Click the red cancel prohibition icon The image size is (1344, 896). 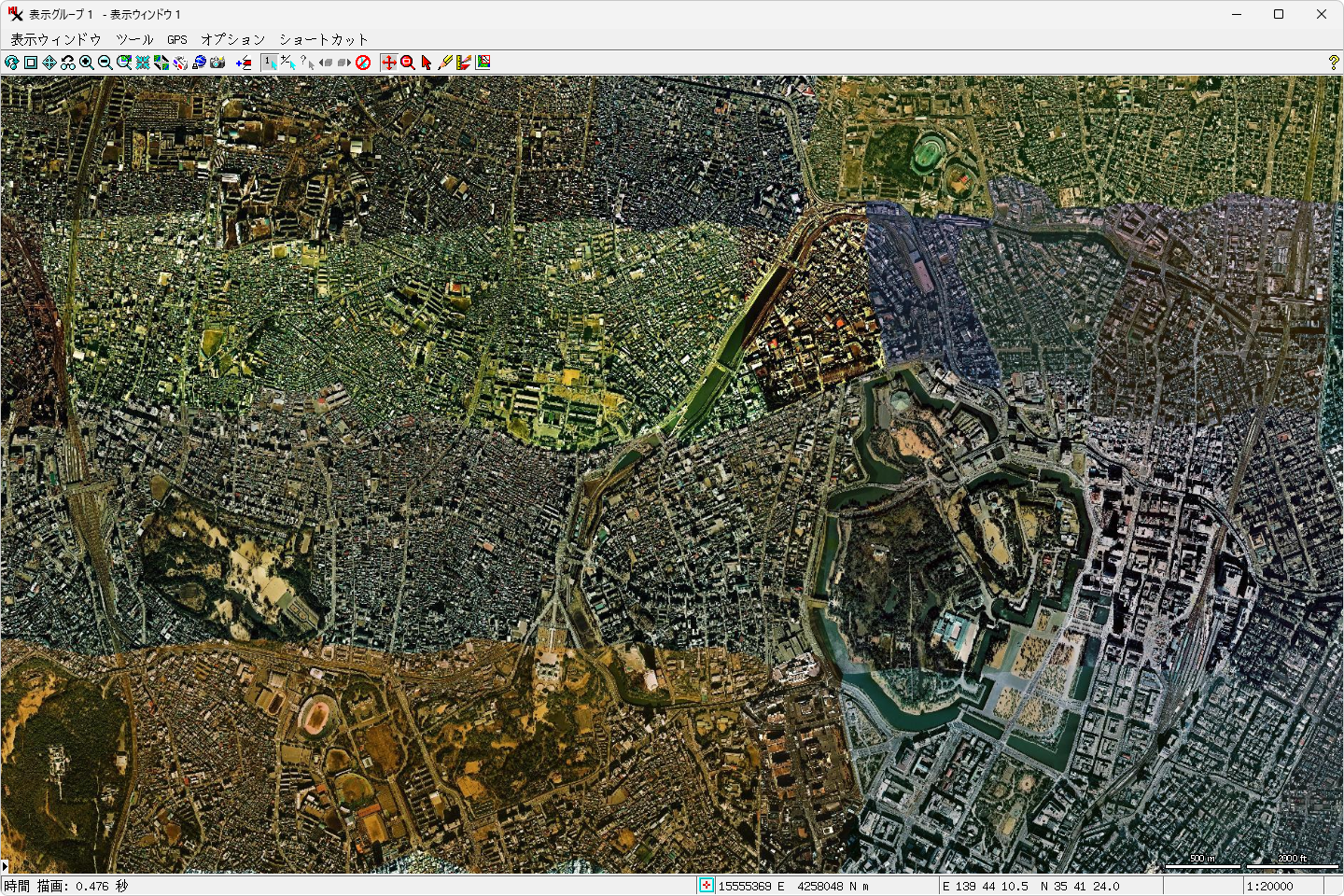pos(363,63)
